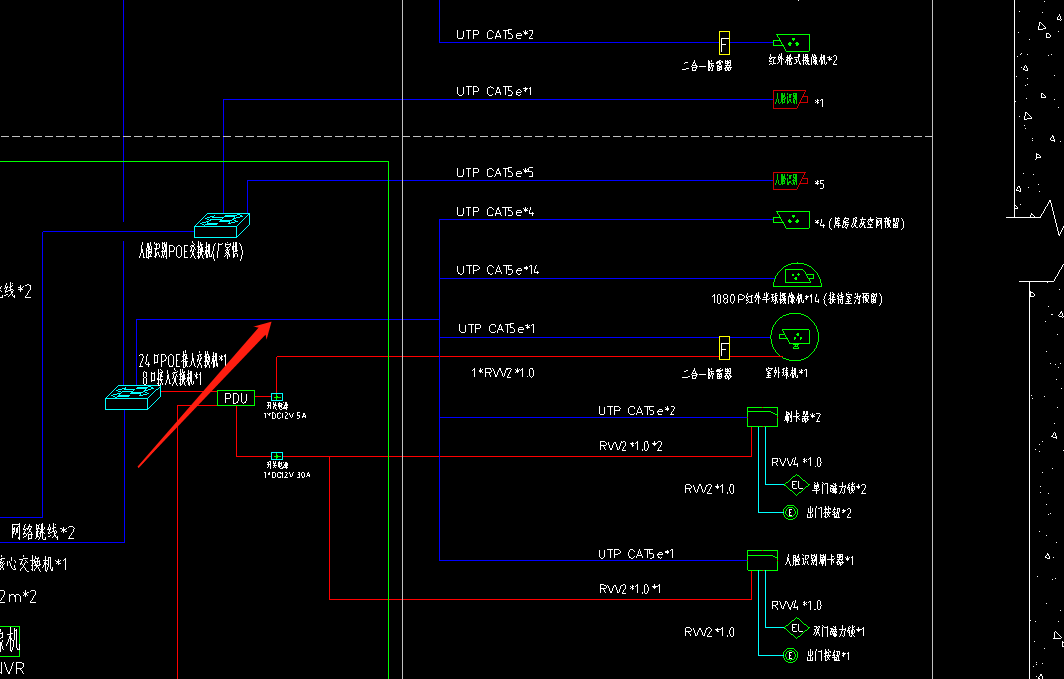The width and height of the screenshot is (1064, 679).
Task: Click the 室外球机*1 label
Action: point(786,373)
